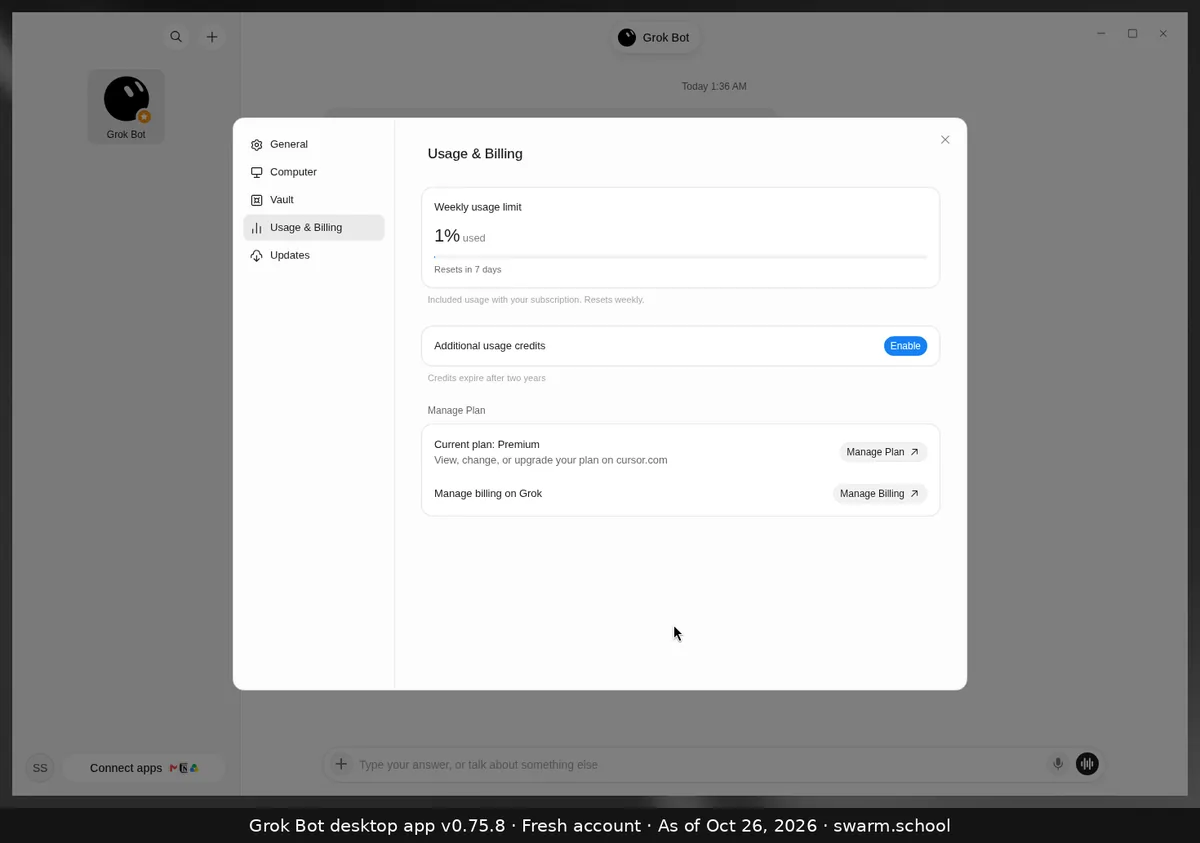Screen dimensions: 1200x843
Task: Click the '1%' usage value
Action: (446, 236)
